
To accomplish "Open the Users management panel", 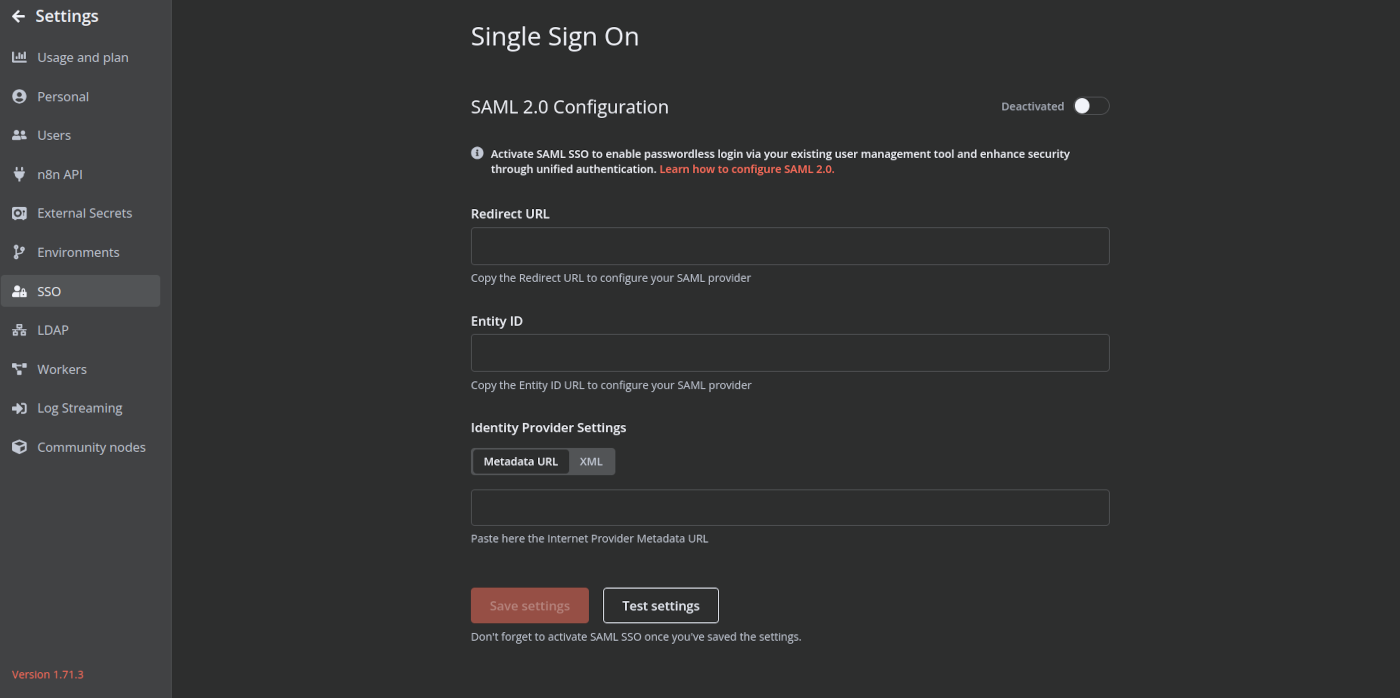I will pos(54,135).
